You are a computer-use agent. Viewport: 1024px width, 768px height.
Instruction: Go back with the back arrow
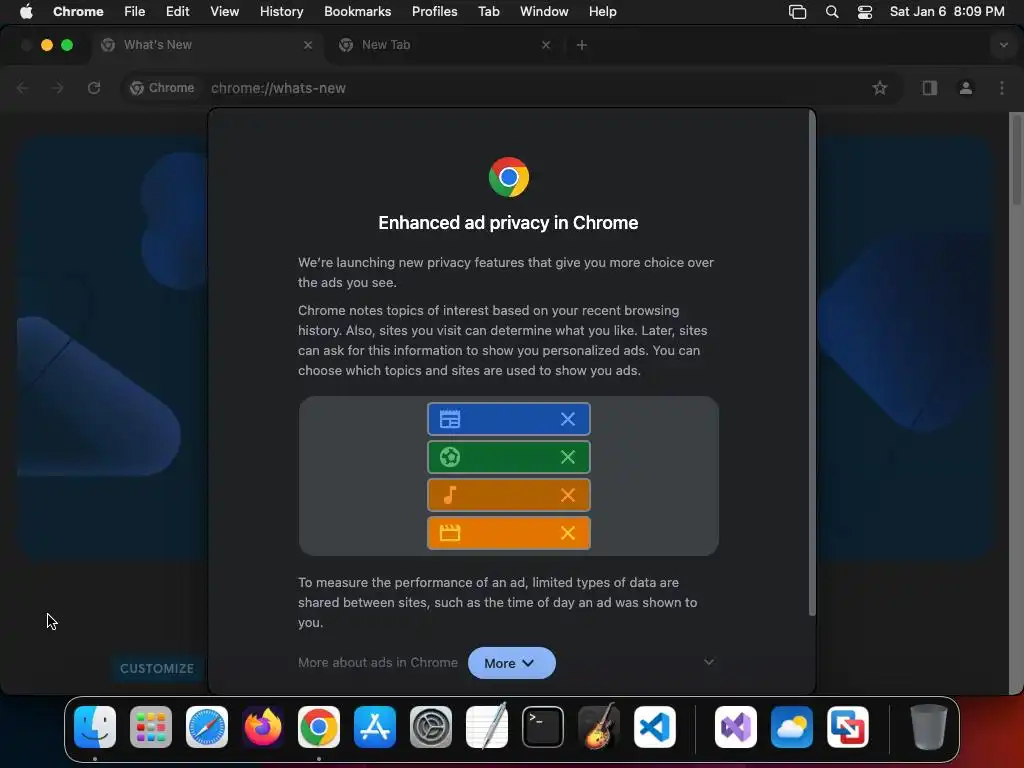(22, 88)
